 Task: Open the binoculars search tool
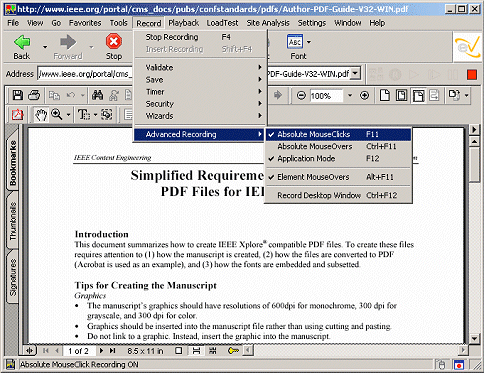click(97, 95)
